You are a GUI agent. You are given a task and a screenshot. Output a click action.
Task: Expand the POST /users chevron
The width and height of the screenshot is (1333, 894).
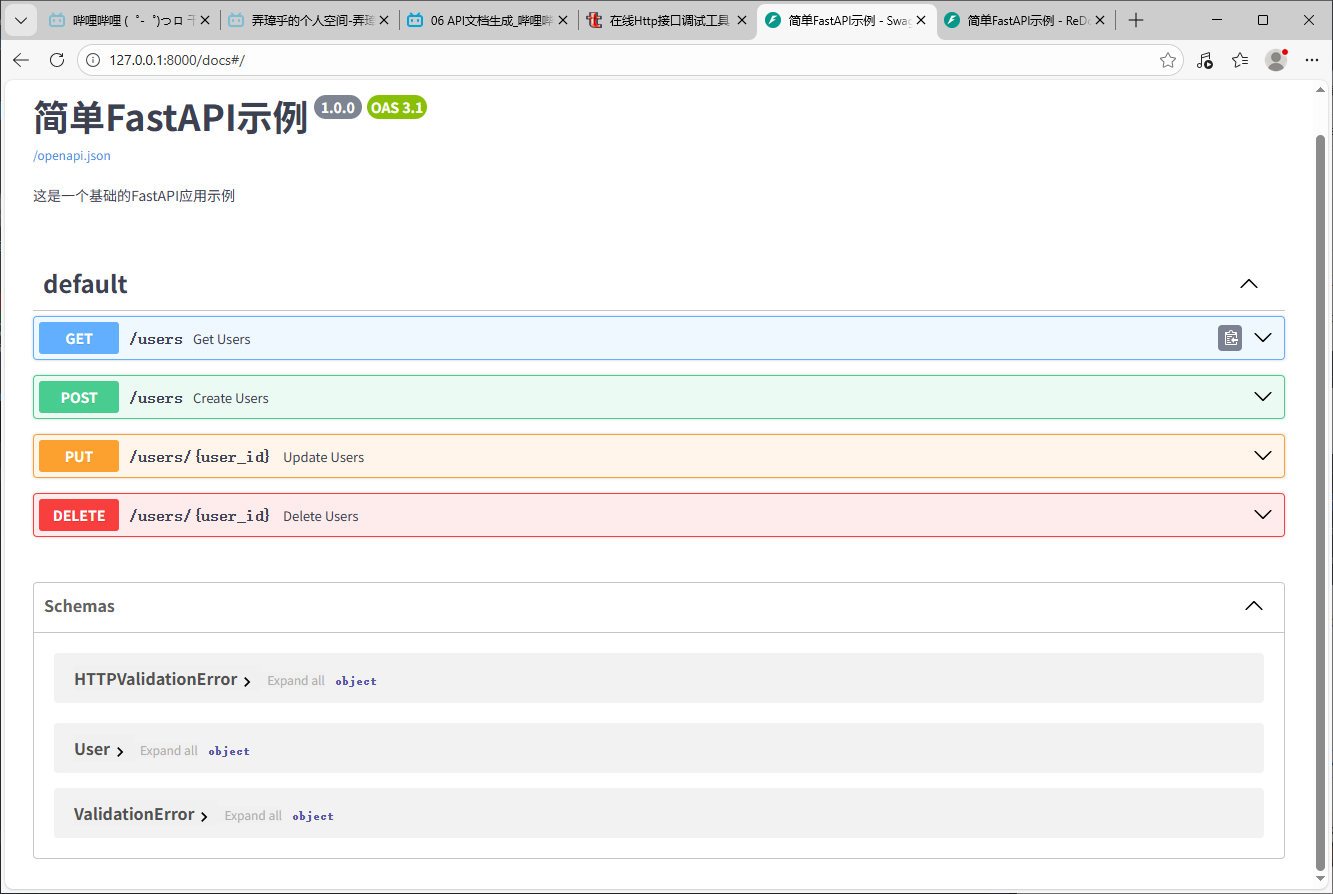pos(1263,397)
